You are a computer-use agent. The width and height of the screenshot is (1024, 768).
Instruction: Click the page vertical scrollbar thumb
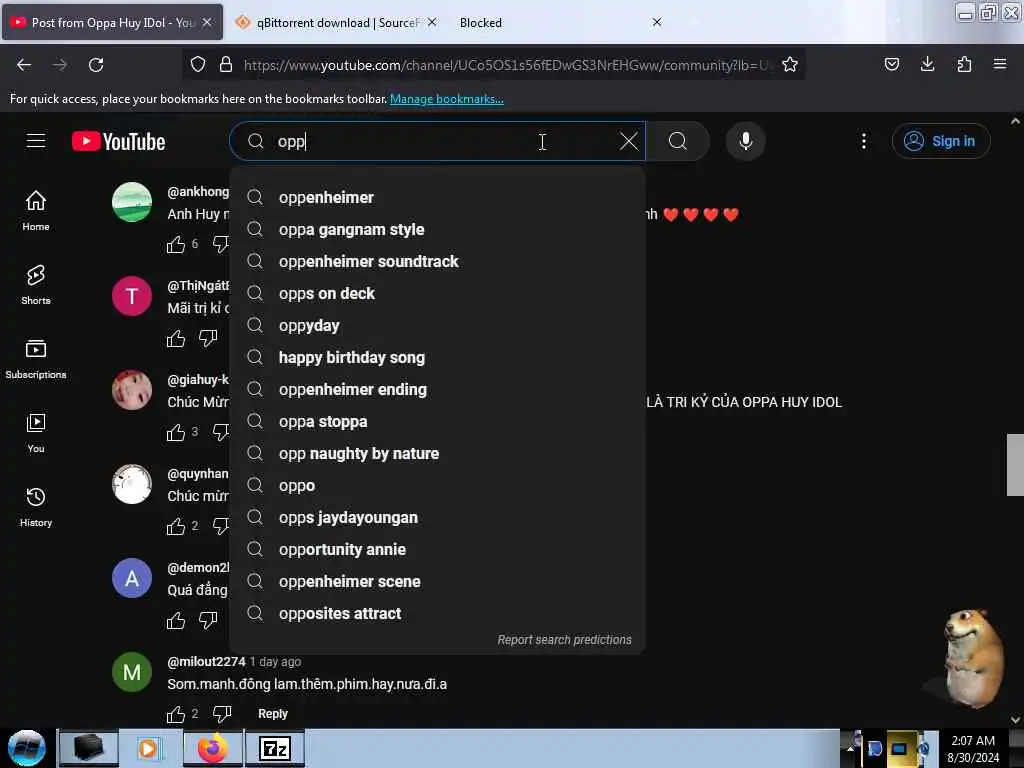point(1015,464)
